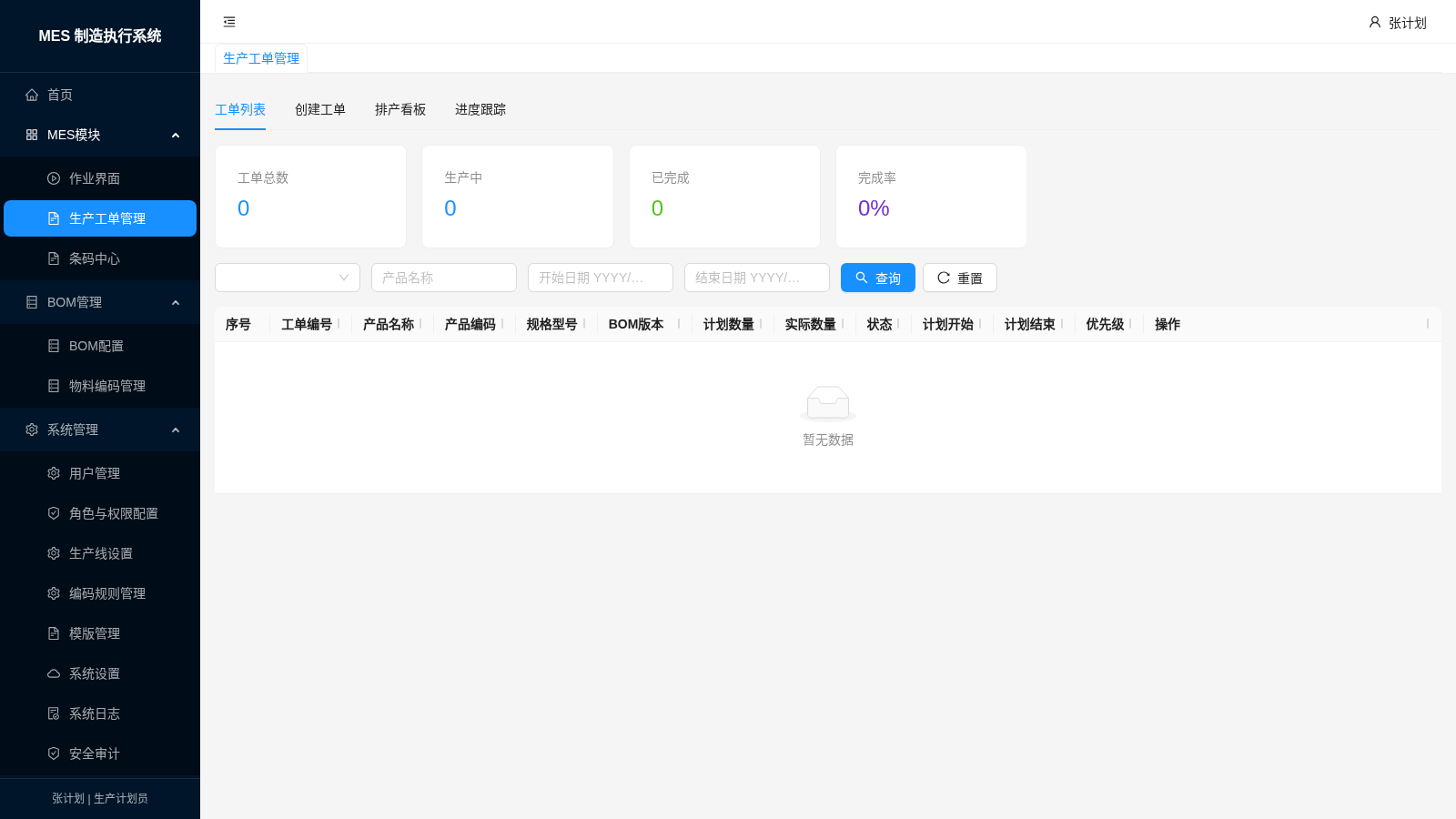Viewport: 1456px width, 819px height.
Task: Open the 进度跟踪 tab
Action: point(480,109)
